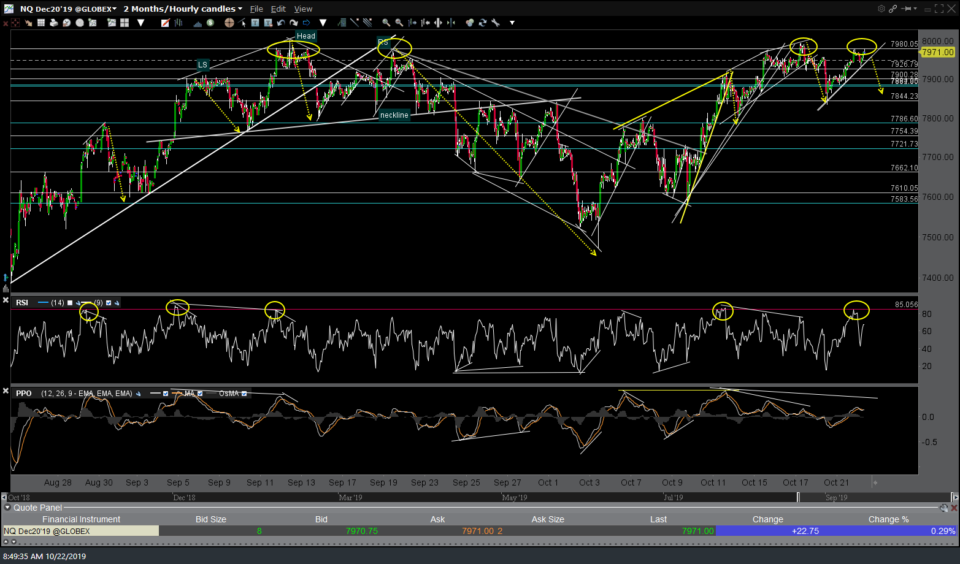960x564 pixels.
Task: Click the timeline scroll left arrow
Action: pos(4,497)
